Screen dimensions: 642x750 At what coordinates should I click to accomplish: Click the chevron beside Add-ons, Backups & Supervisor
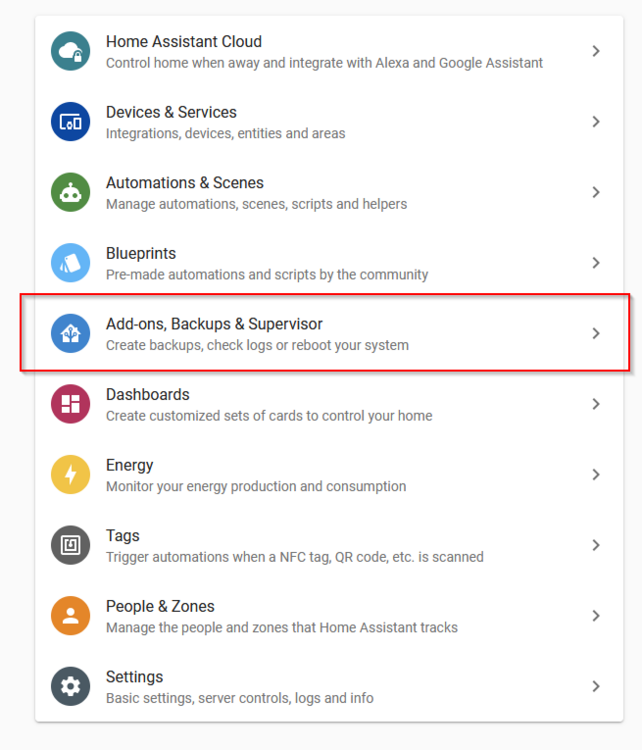(x=596, y=333)
